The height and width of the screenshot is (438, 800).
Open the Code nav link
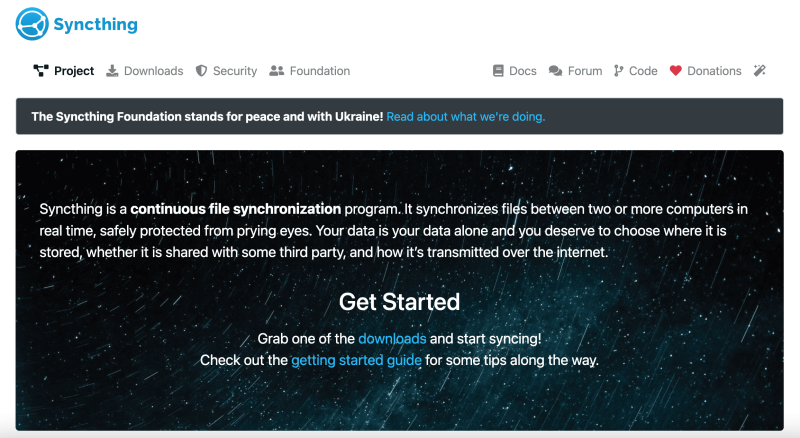click(x=643, y=71)
